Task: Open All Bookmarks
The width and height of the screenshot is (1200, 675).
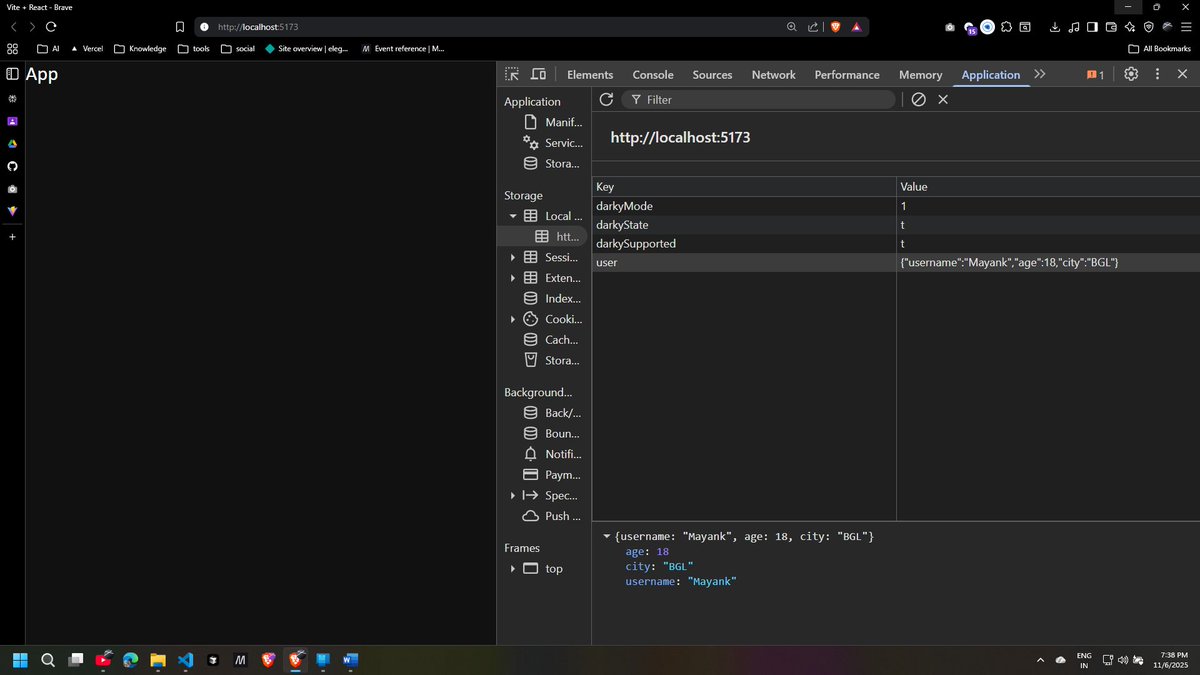Action: (x=1158, y=48)
